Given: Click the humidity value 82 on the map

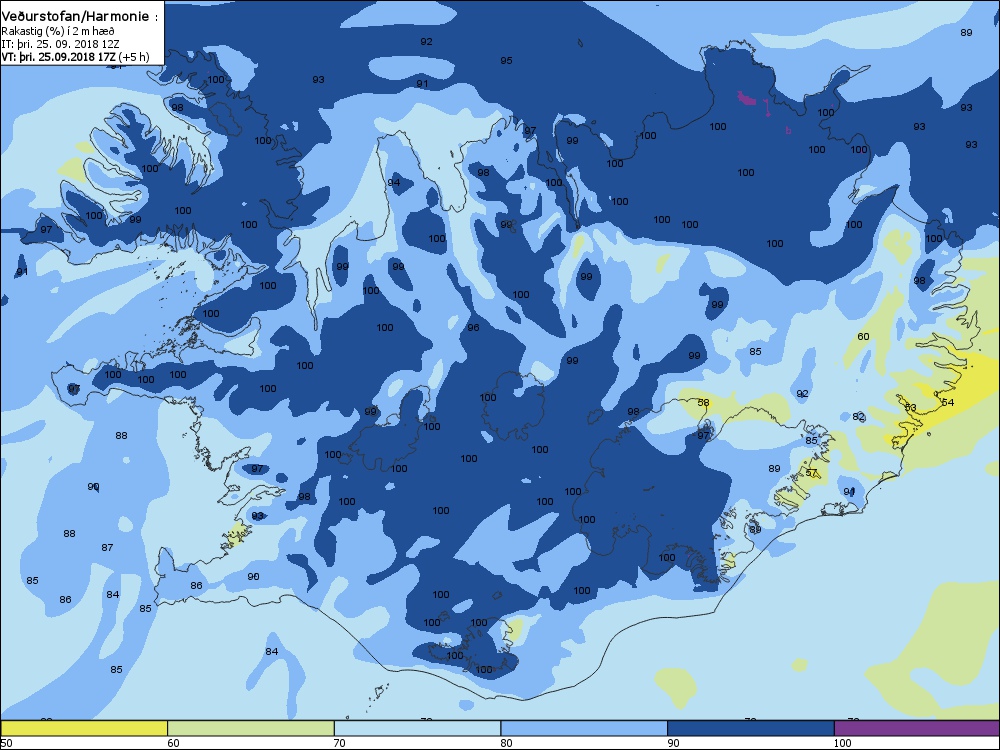Looking at the screenshot, I should click(858, 416).
